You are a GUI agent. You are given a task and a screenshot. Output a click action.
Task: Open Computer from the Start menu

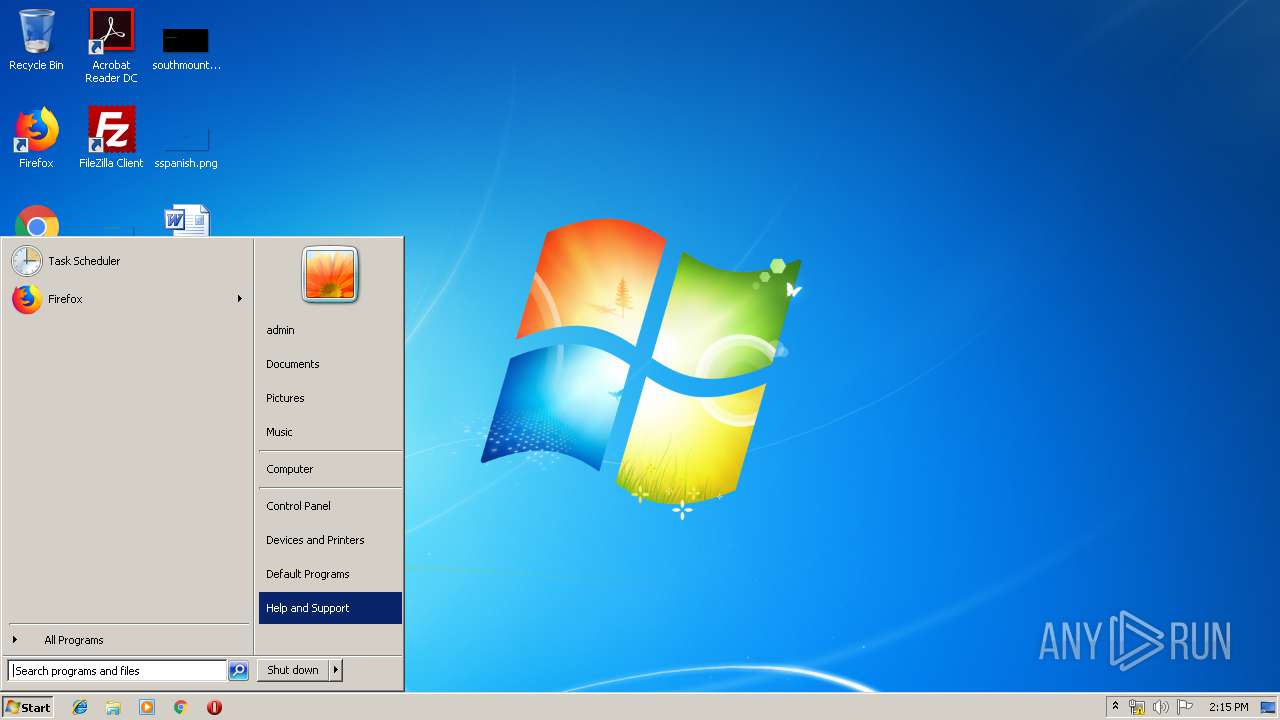(330, 469)
